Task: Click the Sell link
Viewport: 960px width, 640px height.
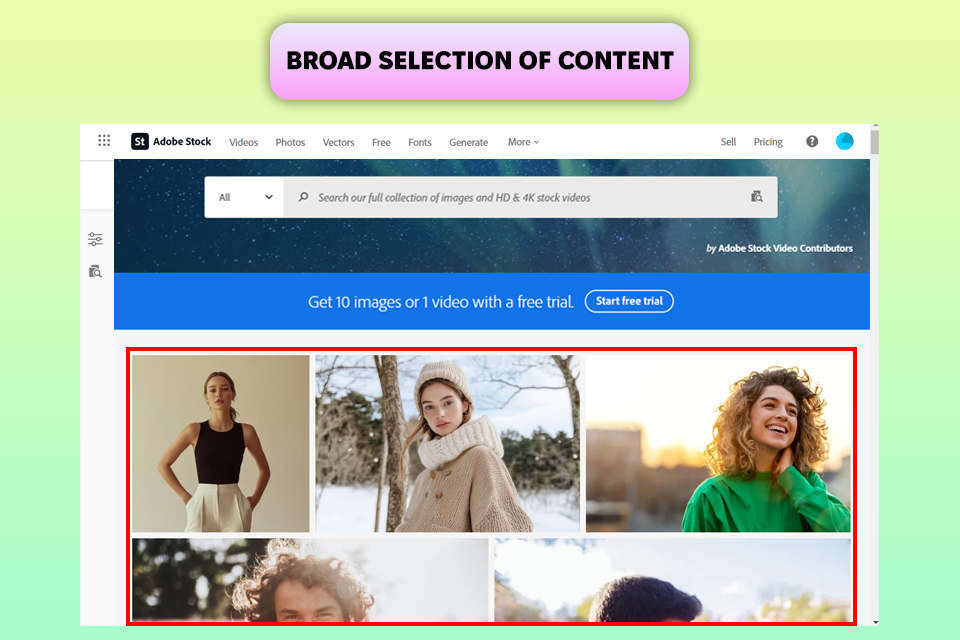Action: pos(728,142)
